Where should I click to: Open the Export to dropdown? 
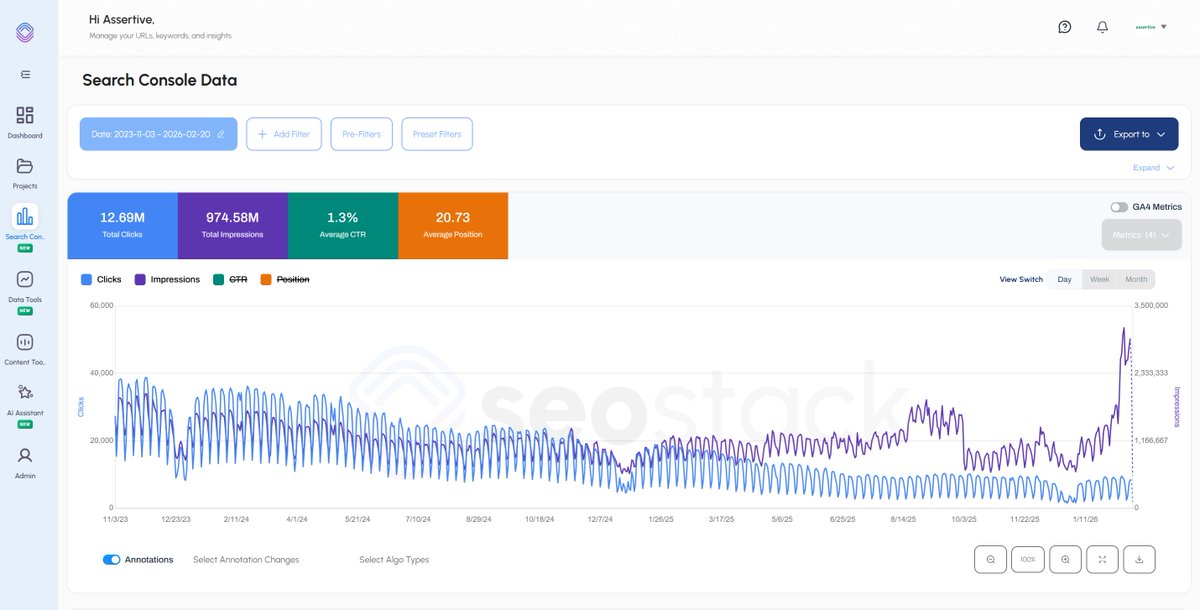tap(1129, 134)
